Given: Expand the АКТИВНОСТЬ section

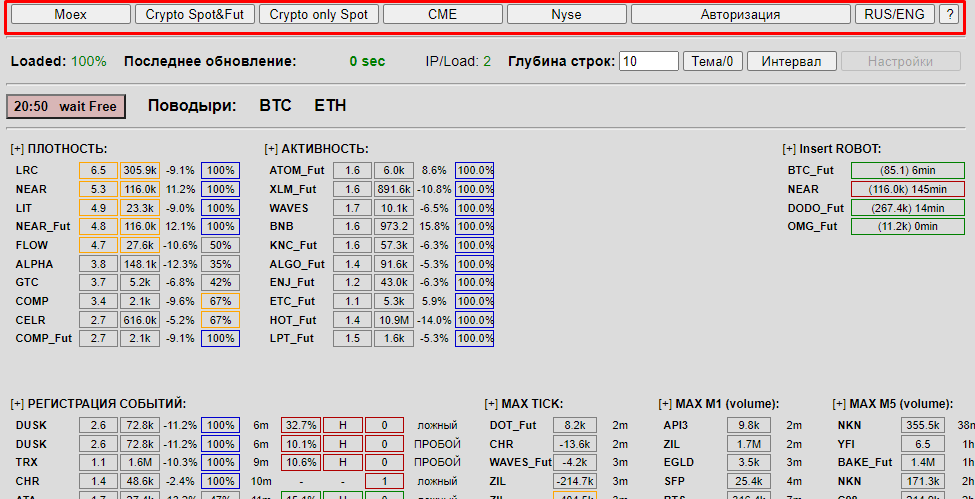Looking at the screenshot, I should tap(272, 149).
